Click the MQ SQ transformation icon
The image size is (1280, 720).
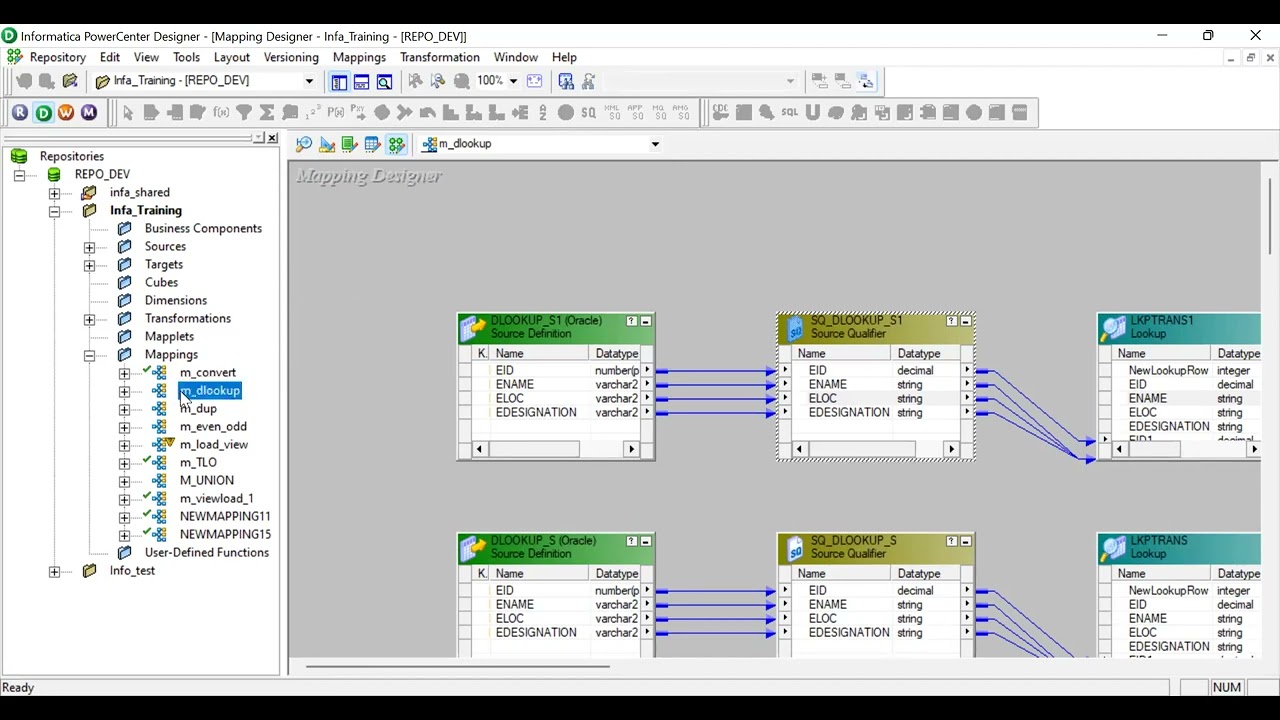(658, 113)
